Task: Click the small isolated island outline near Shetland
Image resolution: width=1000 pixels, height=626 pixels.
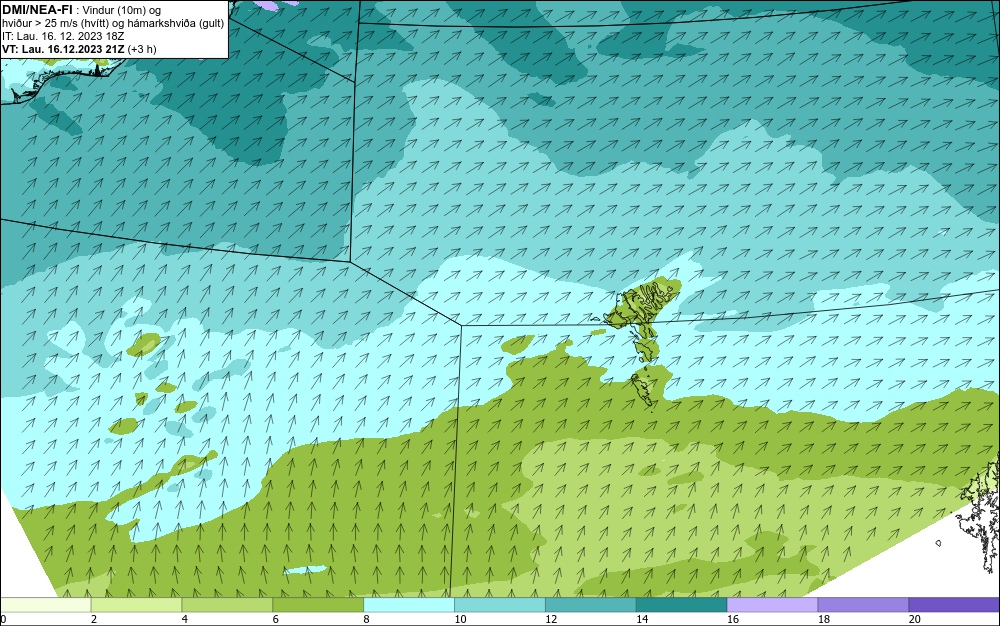Action: 938,543
